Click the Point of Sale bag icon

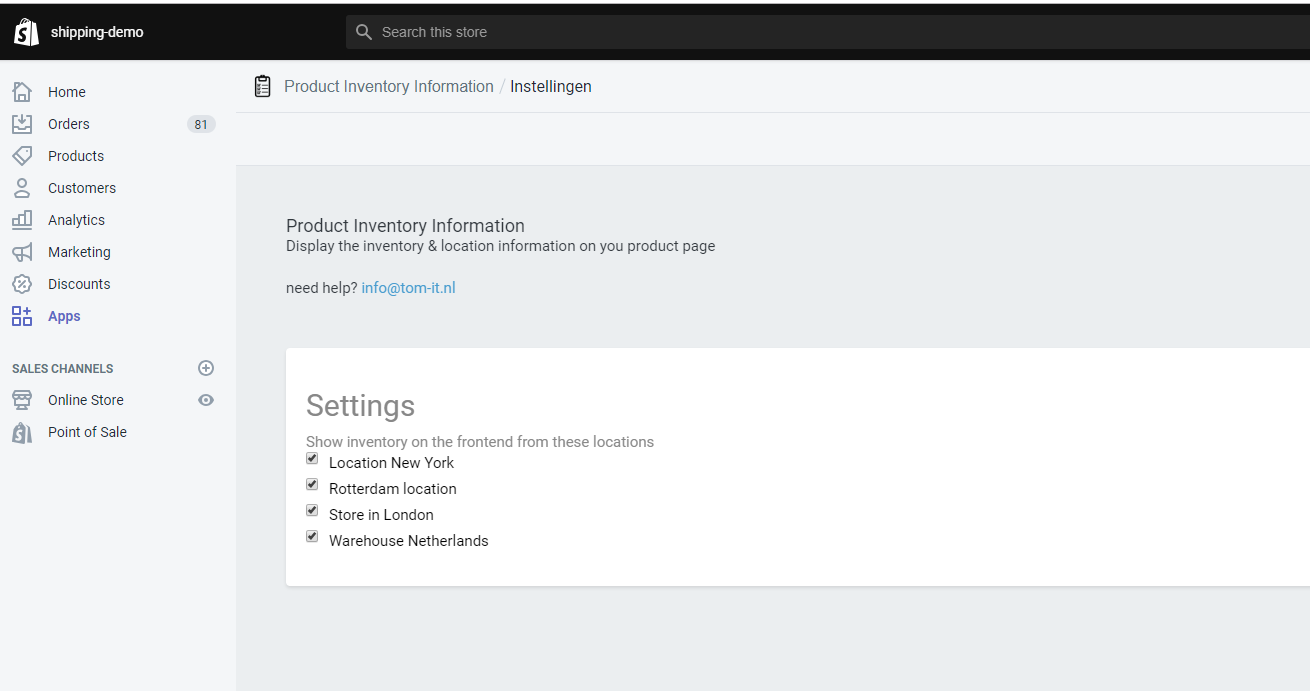(x=22, y=432)
